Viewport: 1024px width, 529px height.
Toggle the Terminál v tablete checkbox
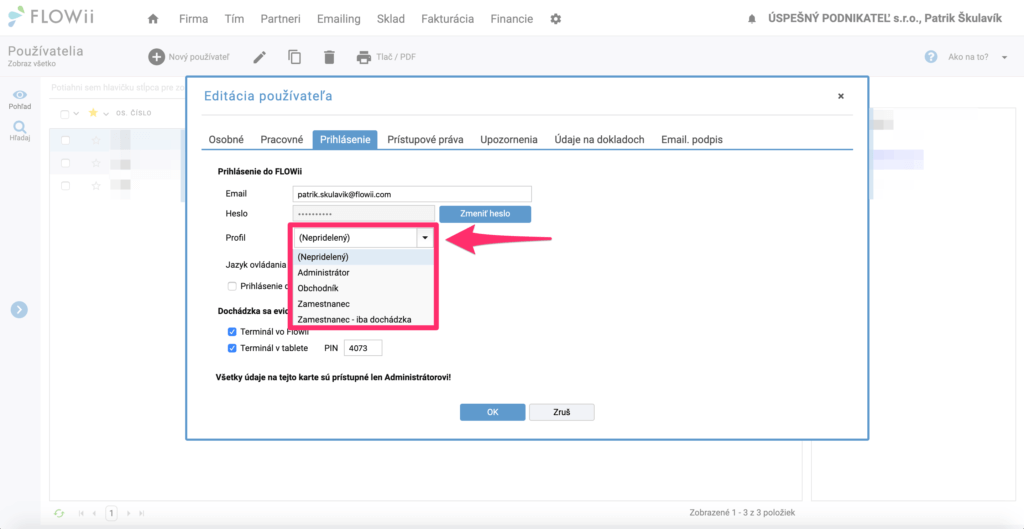[x=232, y=348]
